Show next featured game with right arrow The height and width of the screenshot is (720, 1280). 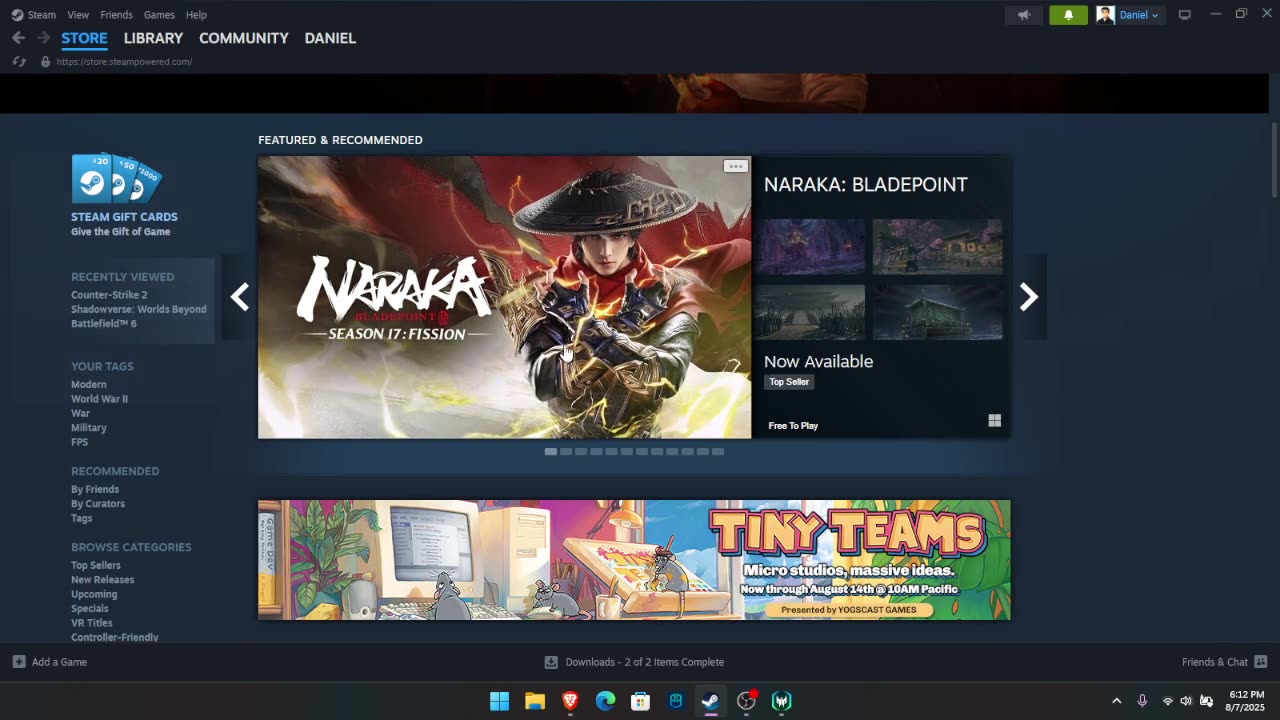coord(1029,297)
